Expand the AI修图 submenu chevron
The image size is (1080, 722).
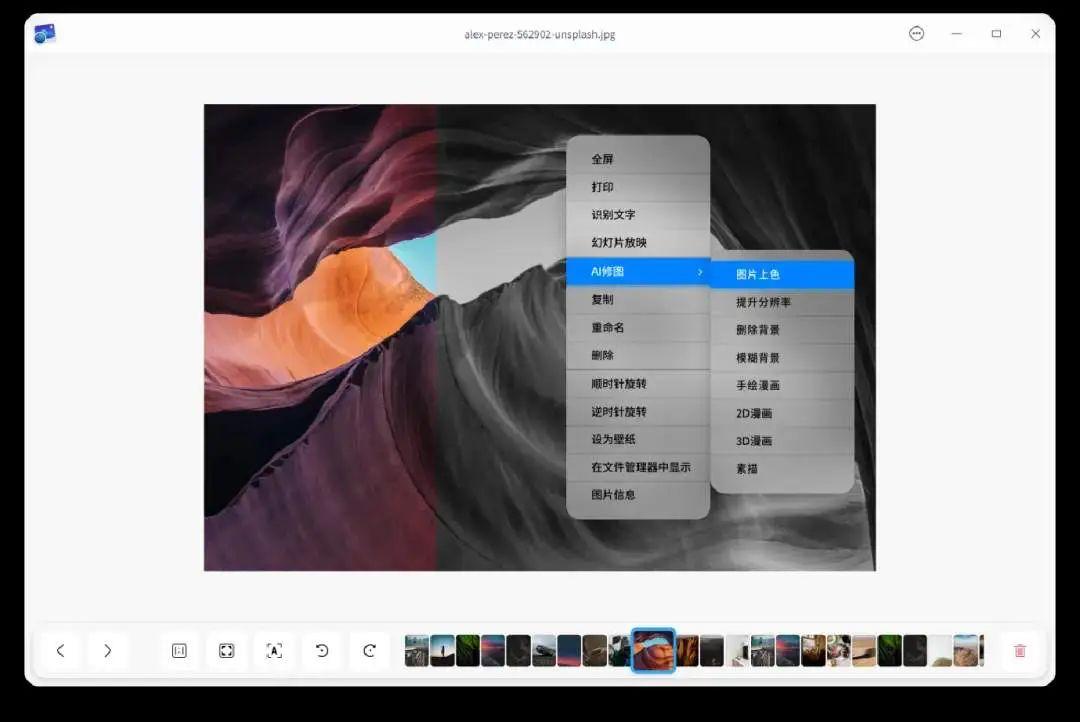tap(700, 270)
